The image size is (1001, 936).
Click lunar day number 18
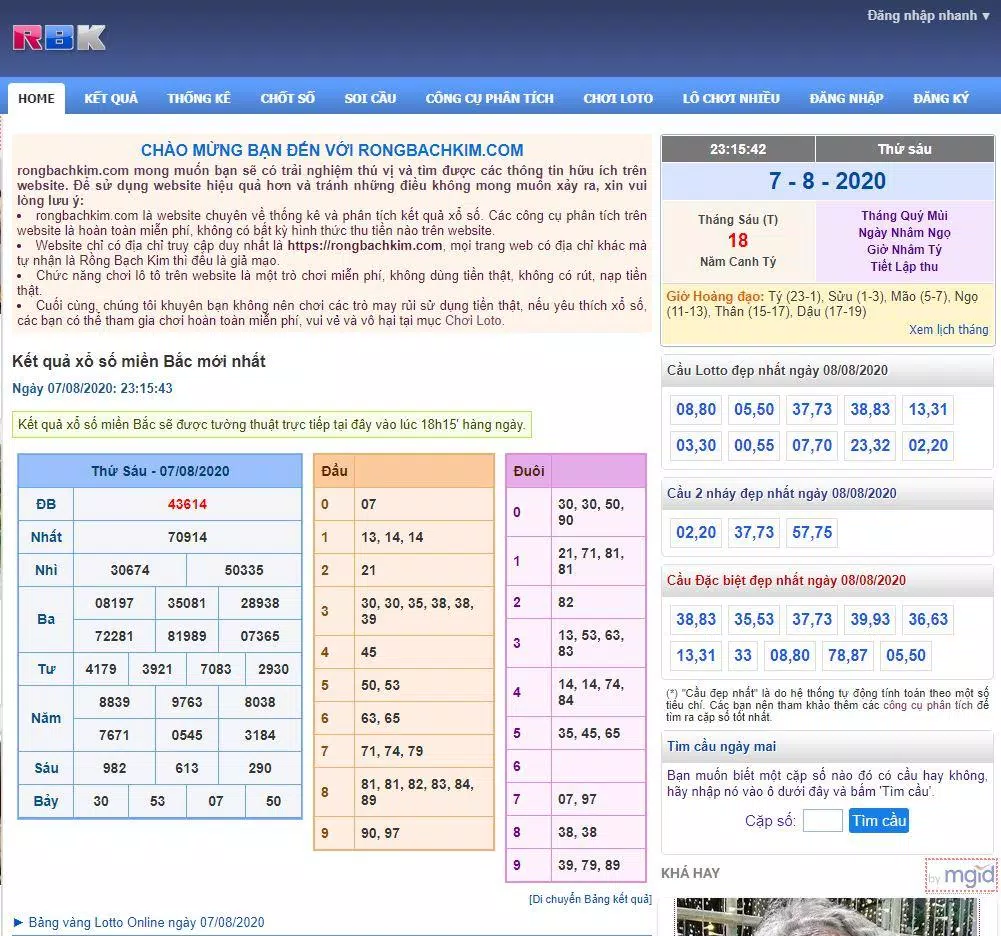(738, 241)
